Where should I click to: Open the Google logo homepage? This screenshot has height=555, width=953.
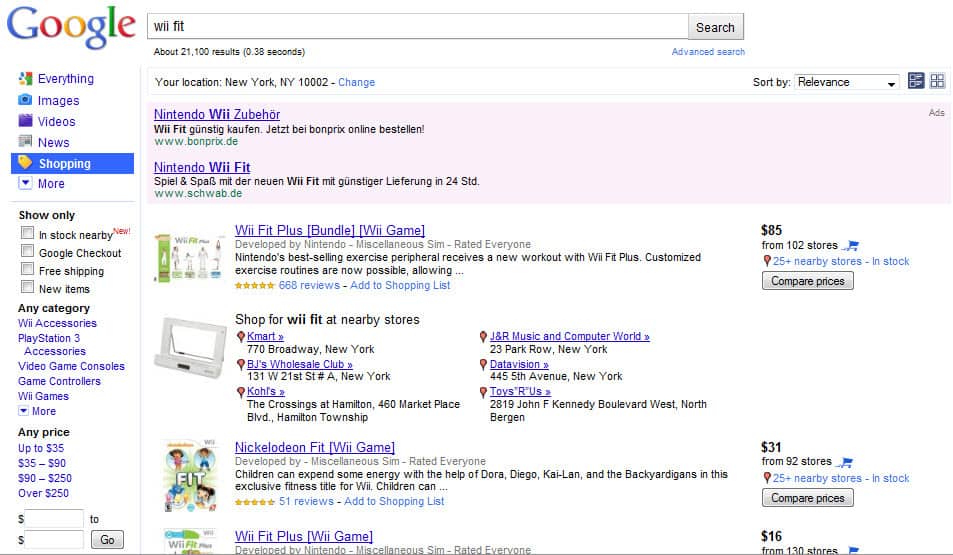(71, 27)
